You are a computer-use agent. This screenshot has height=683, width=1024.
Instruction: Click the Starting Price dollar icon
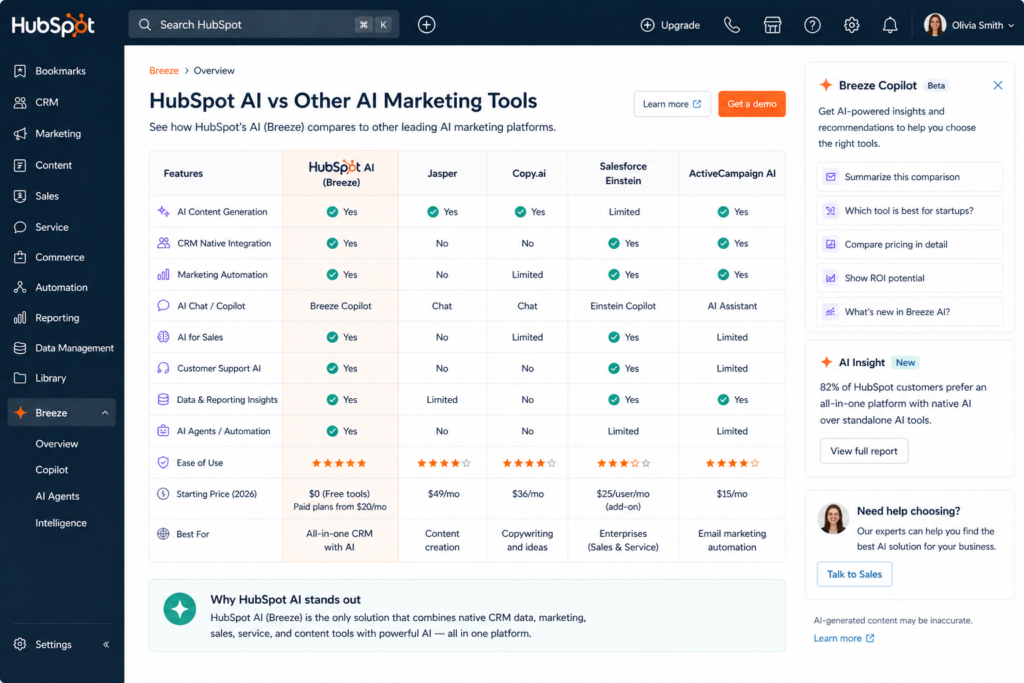click(163, 494)
